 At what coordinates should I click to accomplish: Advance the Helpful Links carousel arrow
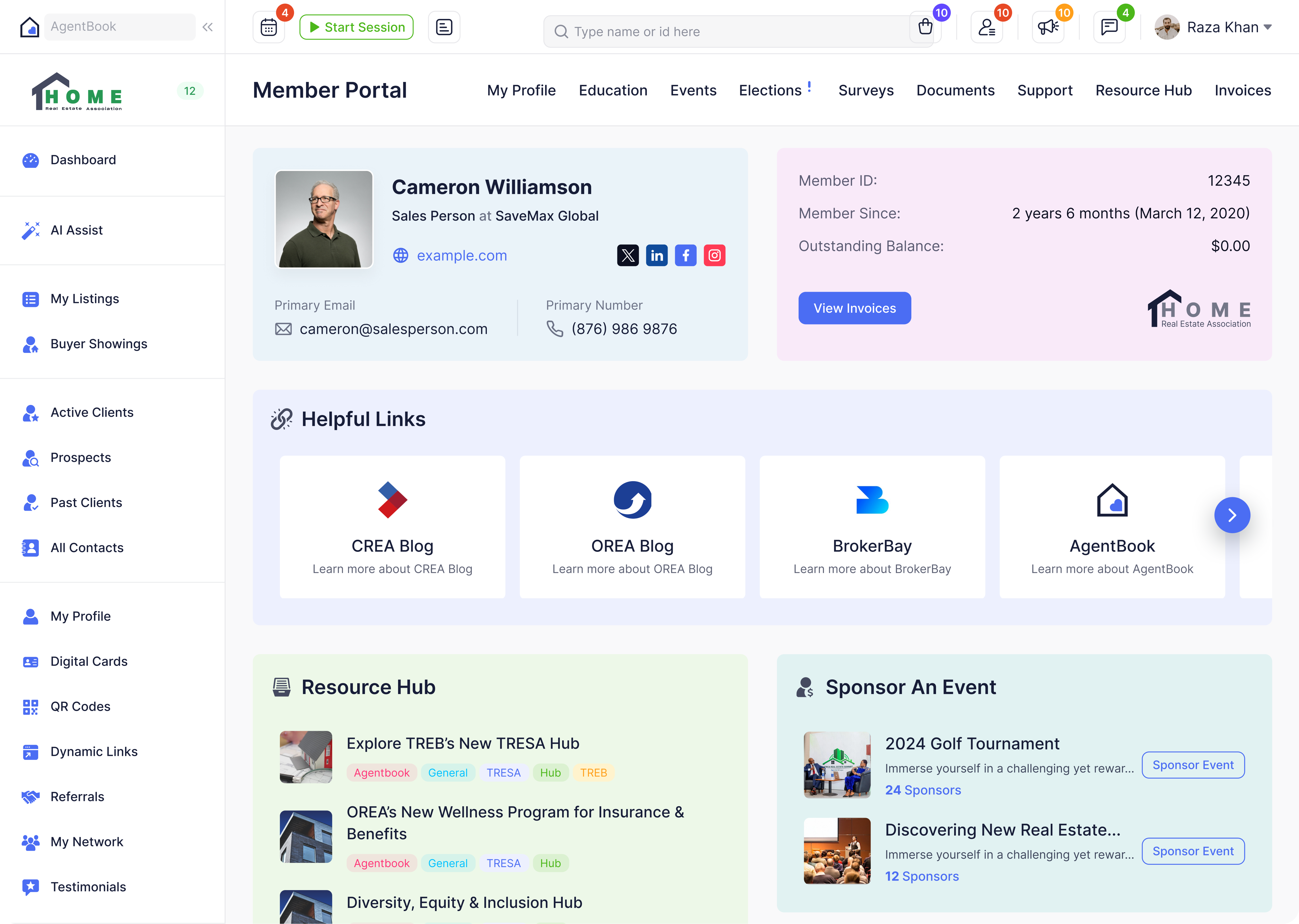[1232, 516]
